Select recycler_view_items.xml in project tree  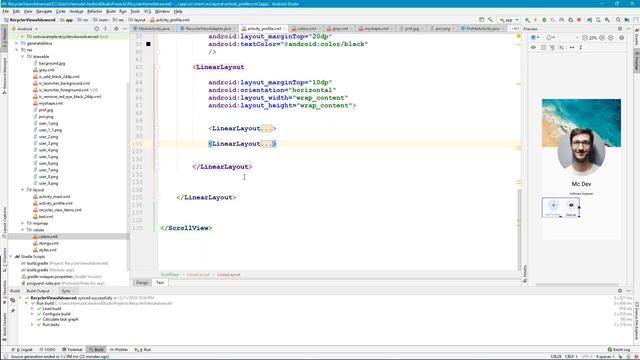pyautogui.click(x=60, y=210)
